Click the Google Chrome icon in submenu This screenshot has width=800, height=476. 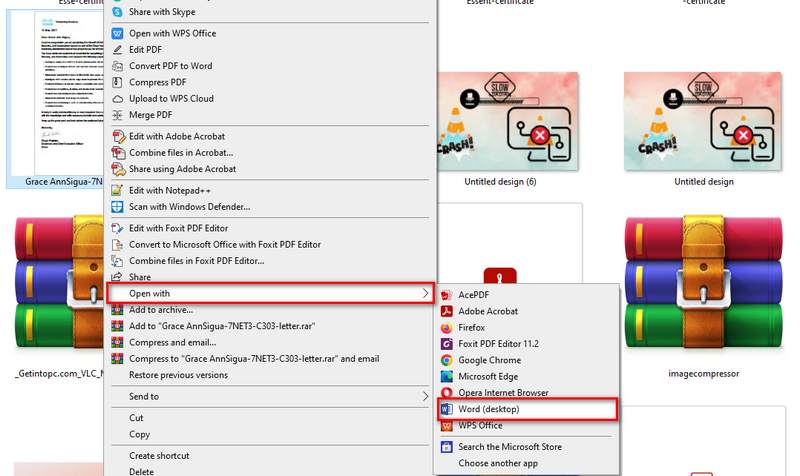pos(446,360)
